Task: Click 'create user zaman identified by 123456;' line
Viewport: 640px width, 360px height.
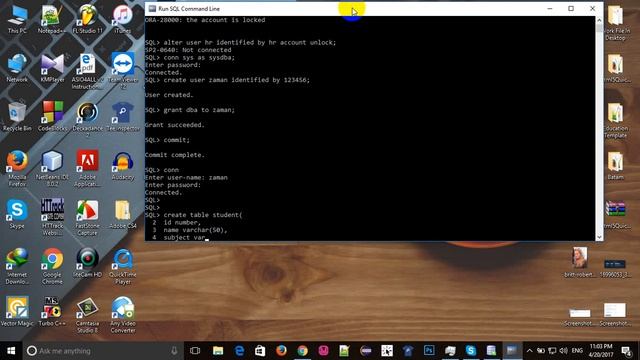Action: click(x=227, y=80)
